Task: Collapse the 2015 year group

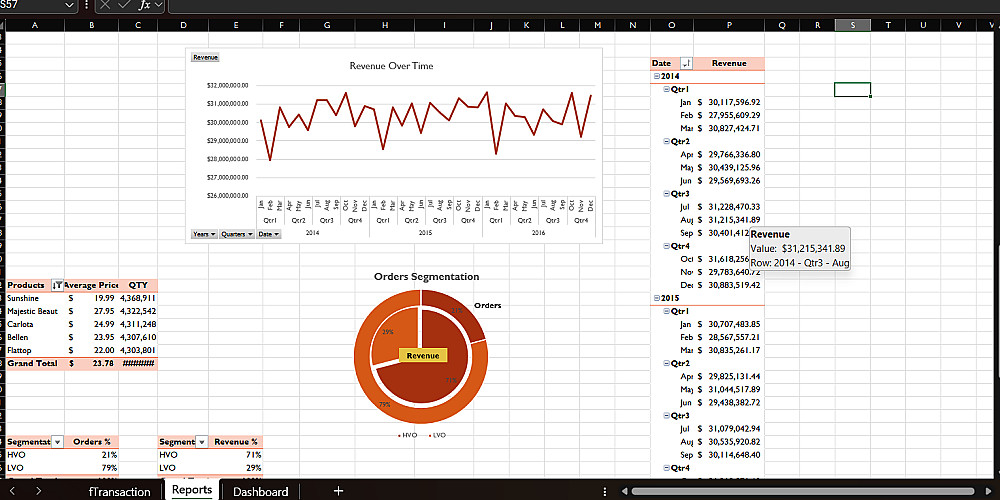Action: pyautogui.click(x=656, y=298)
